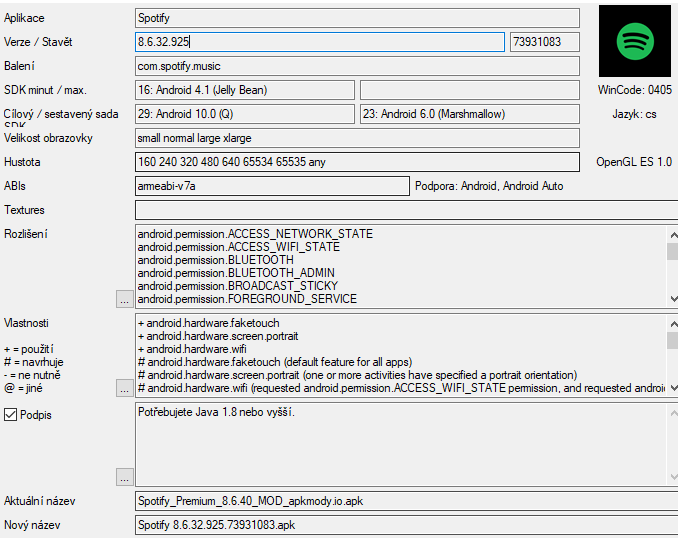
Task: Click the screen size field small normal large
Action: coord(357,138)
